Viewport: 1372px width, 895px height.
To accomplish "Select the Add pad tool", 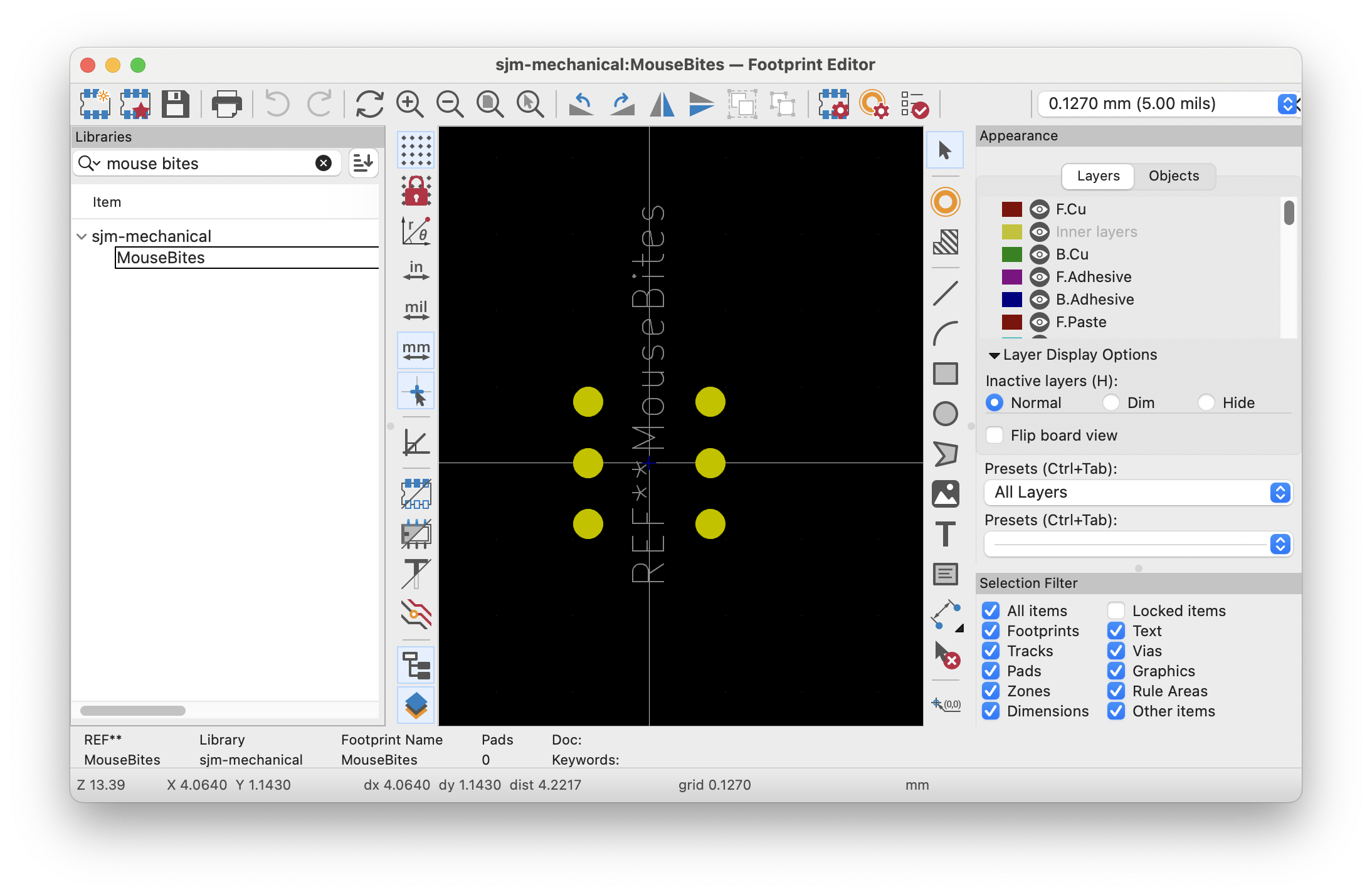I will point(945,202).
